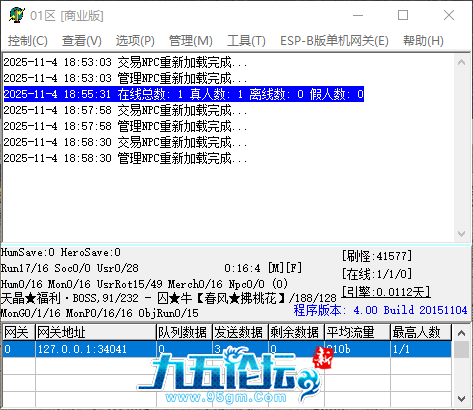The image size is (473, 410).
Task: Select the 18:57:58 交易NPC重新加载完成 log line
Action: (x=125, y=110)
